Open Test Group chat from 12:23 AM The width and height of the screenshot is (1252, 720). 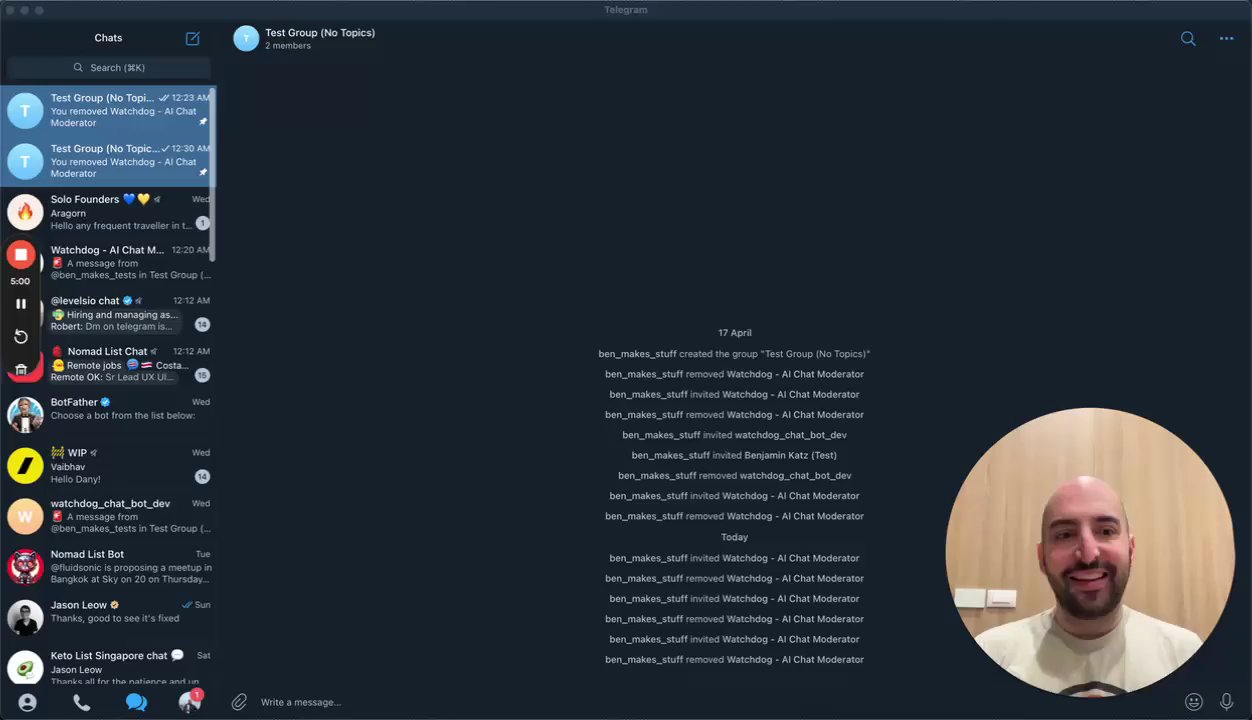point(108,111)
